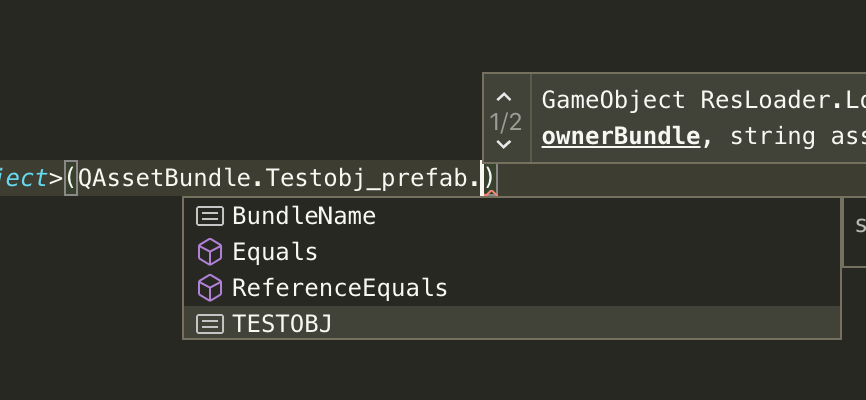
Task: Click the underlined ownerBundle parameter
Action: point(621,136)
